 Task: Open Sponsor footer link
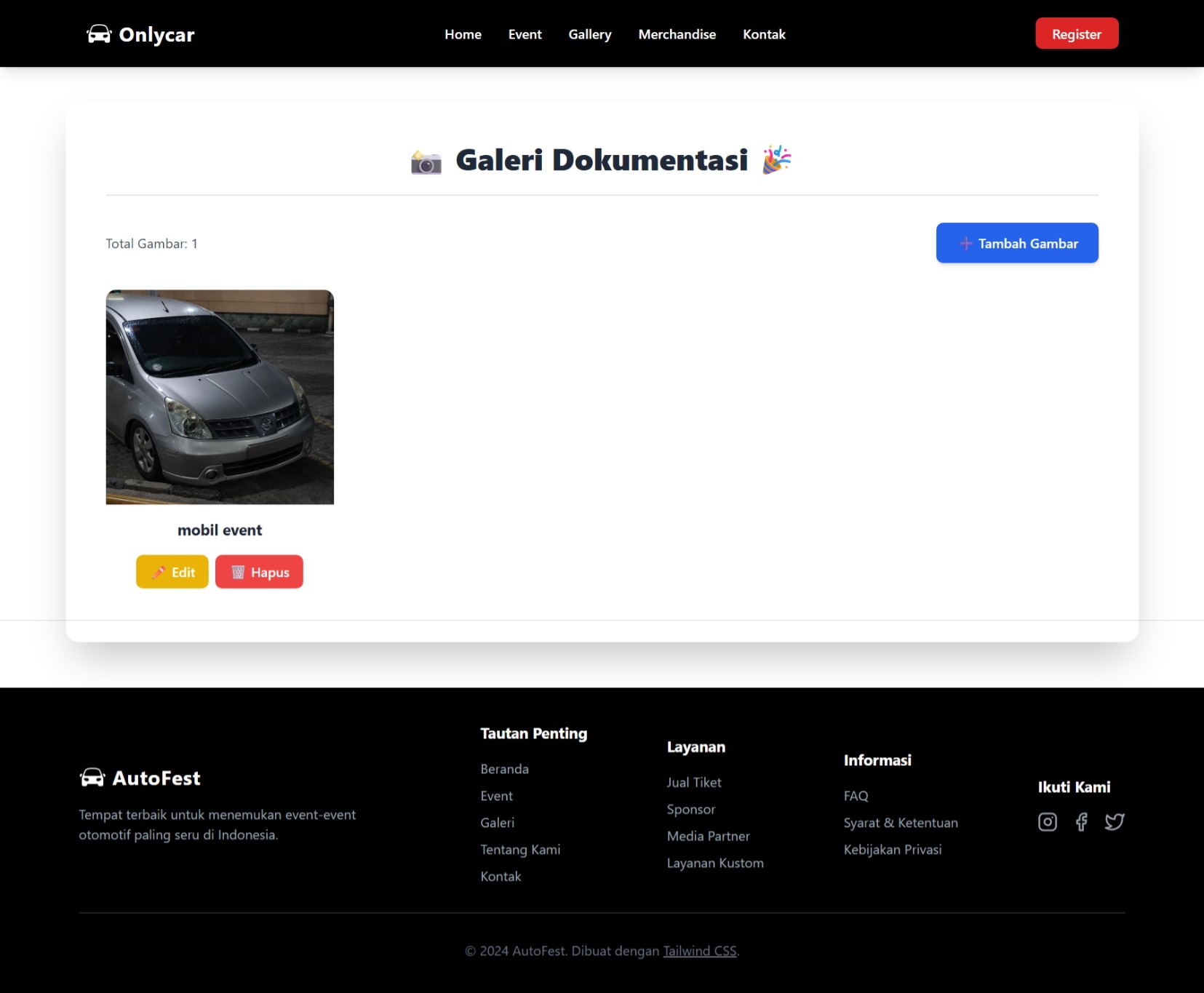coord(691,810)
